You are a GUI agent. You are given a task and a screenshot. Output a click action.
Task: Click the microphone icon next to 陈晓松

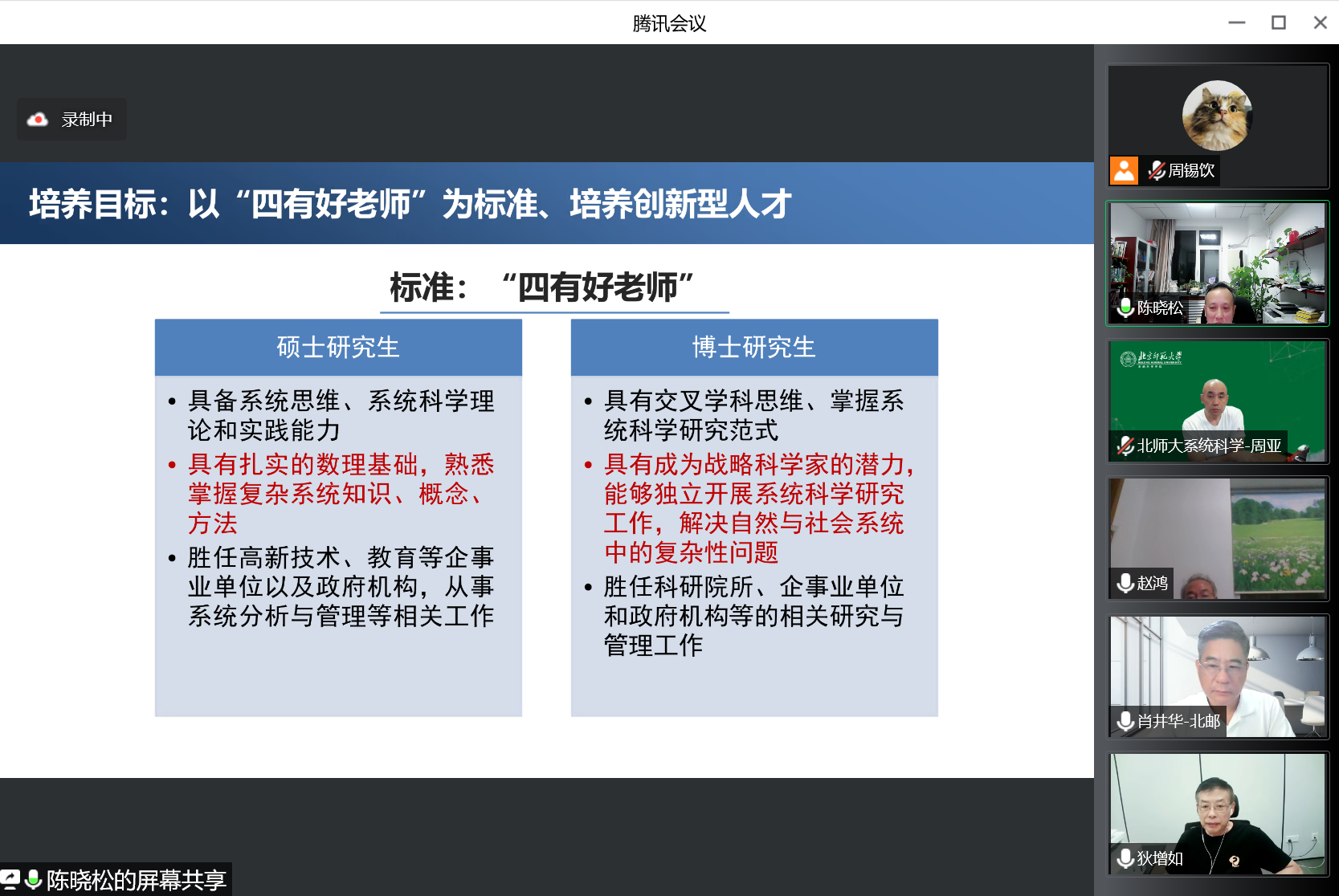click(1125, 307)
